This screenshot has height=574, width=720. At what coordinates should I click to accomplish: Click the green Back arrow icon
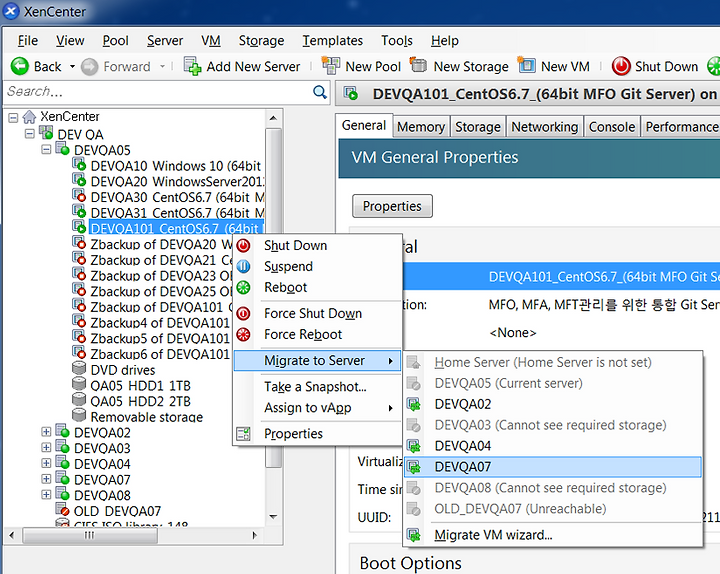[20, 66]
